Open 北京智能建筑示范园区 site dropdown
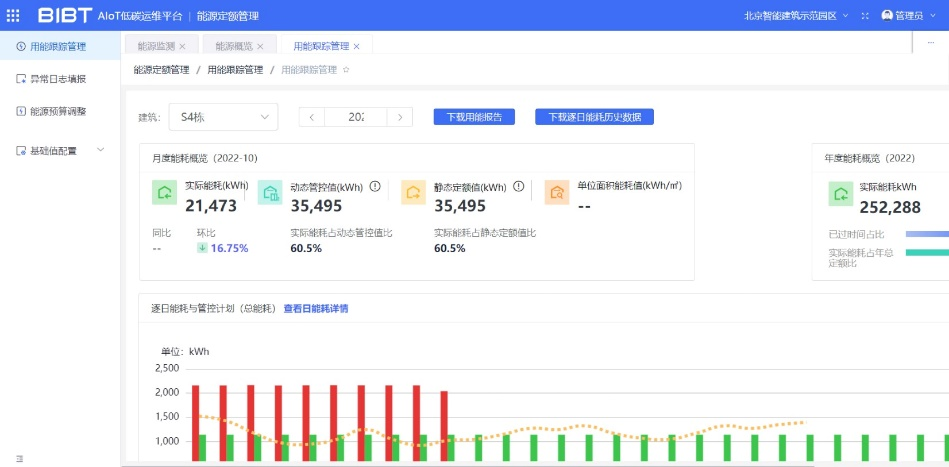949x467 pixels. [796, 16]
